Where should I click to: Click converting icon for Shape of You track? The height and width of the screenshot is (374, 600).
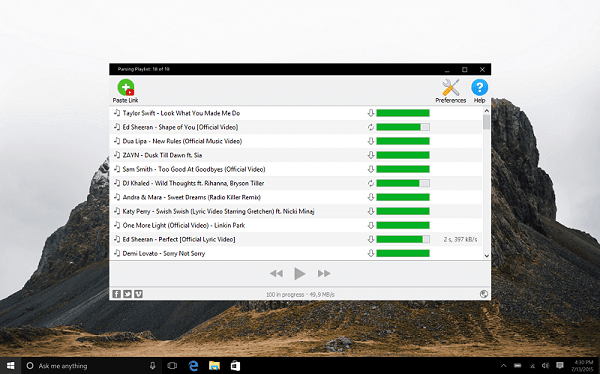tap(370, 127)
